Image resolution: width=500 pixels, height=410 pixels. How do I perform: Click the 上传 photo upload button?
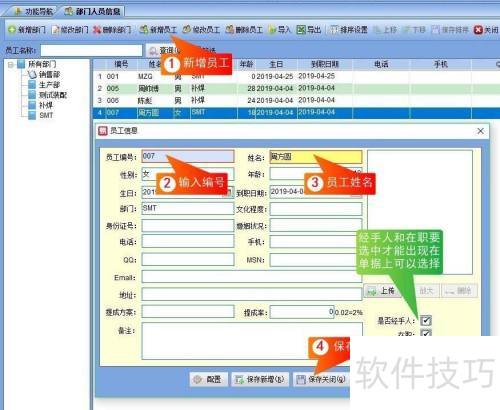(381, 291)
